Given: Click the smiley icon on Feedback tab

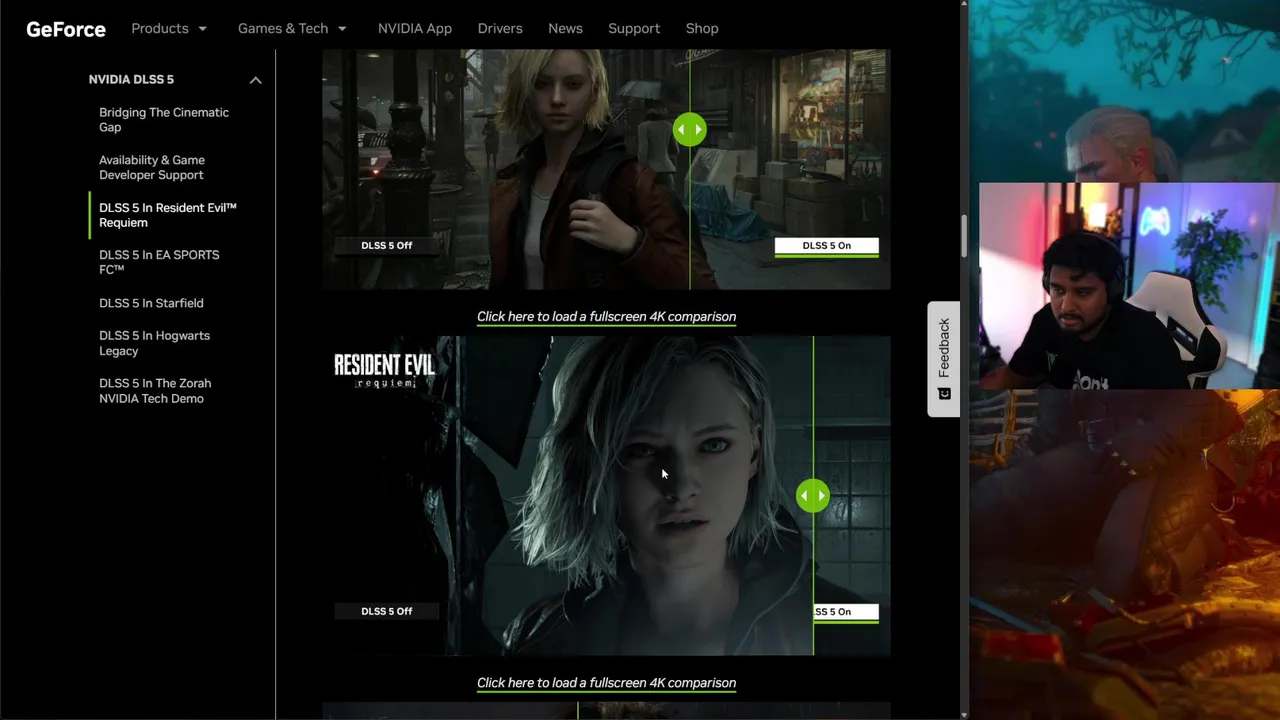Looking at the screenshot, I should click(944, 394).
